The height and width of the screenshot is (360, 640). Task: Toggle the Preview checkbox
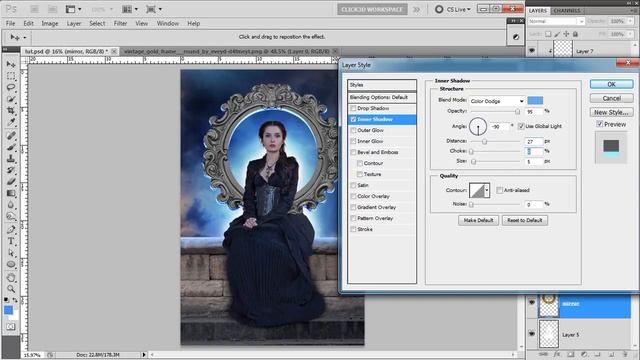[600, 124]
